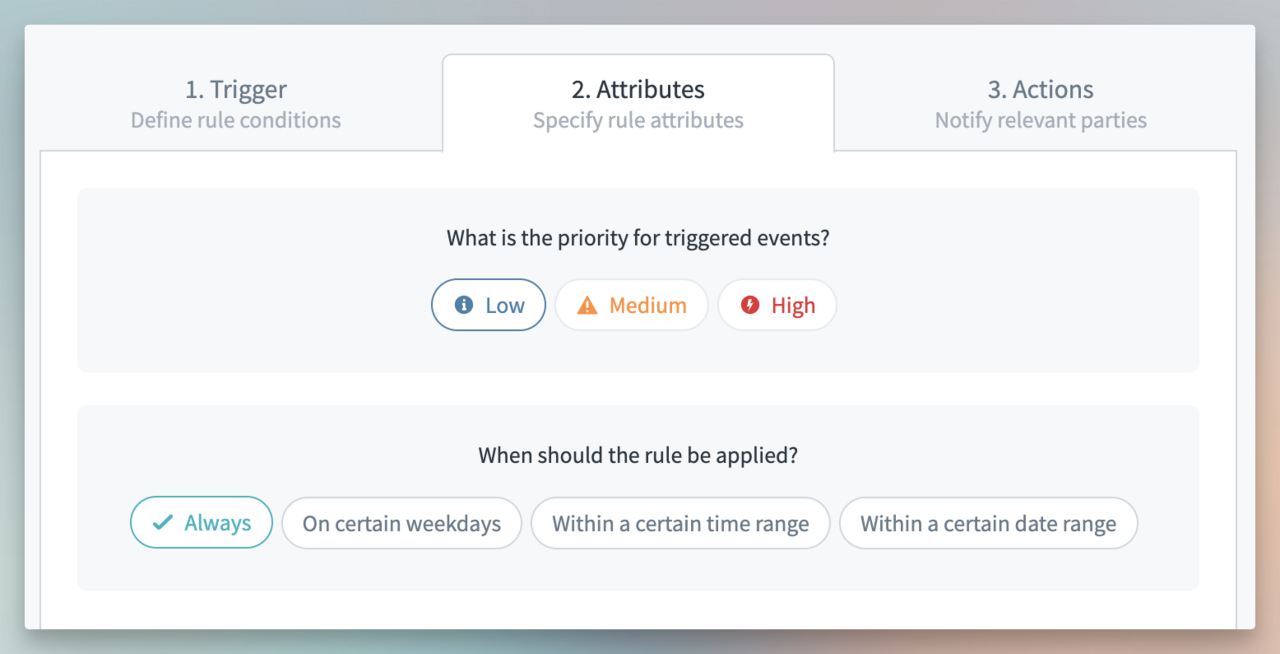Image resolution: width=1280 pixels, height=654 pixels.
Task: Click the orange warning triangle icon
Action: [x=587, y=305]
